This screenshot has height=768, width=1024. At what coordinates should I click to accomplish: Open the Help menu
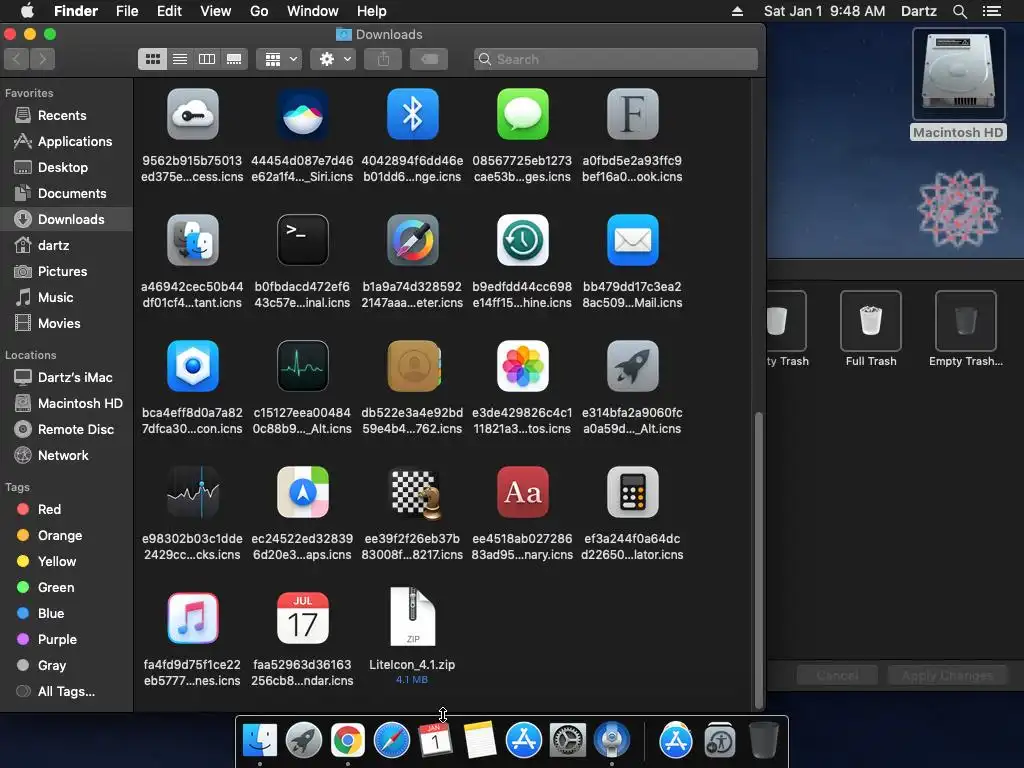pyautogui.click(x=372, y=11)
